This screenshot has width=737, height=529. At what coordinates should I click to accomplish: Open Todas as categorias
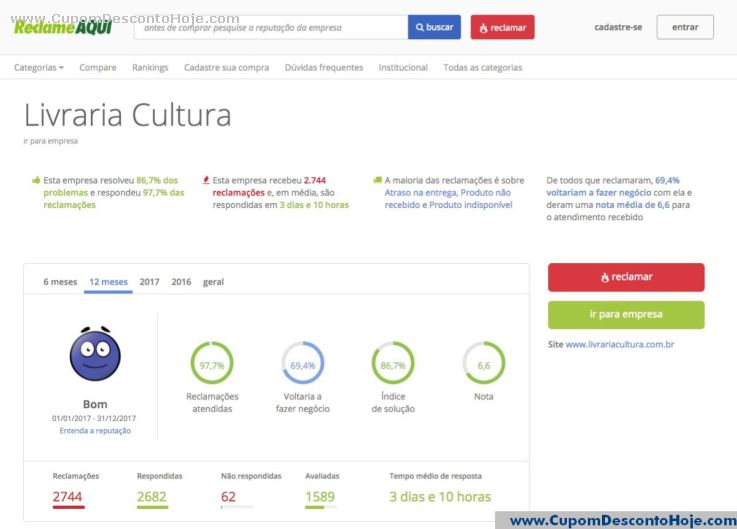(x=483, y=67)
